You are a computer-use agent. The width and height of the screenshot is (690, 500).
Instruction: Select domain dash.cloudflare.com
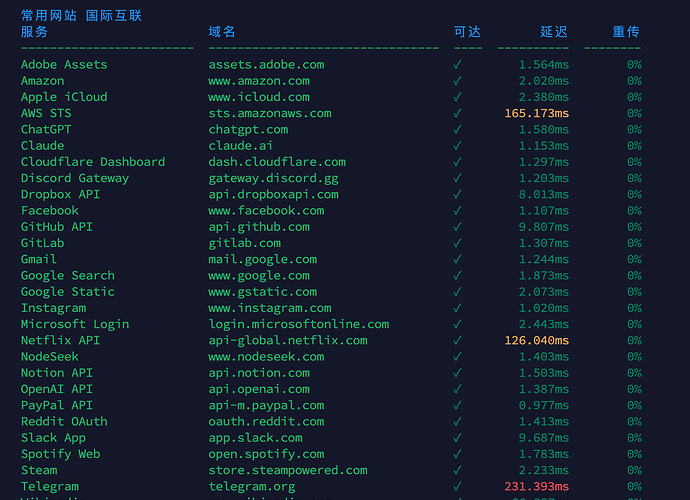click(x=277, y=162)
